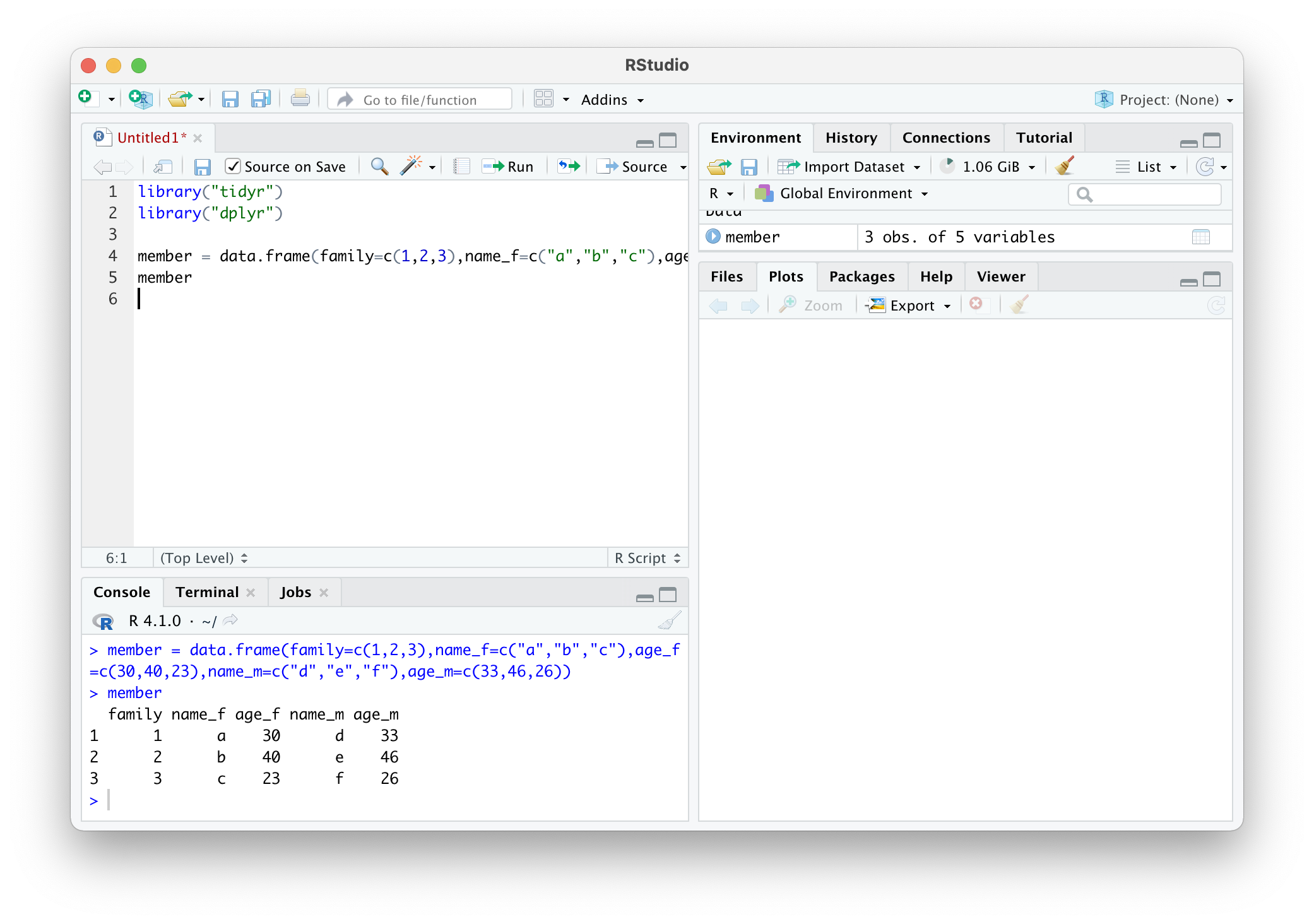Viewport: 1314px width, 924px height.
Task: Close the Untitled1 script tab
Action: click(x=198, y=138)
